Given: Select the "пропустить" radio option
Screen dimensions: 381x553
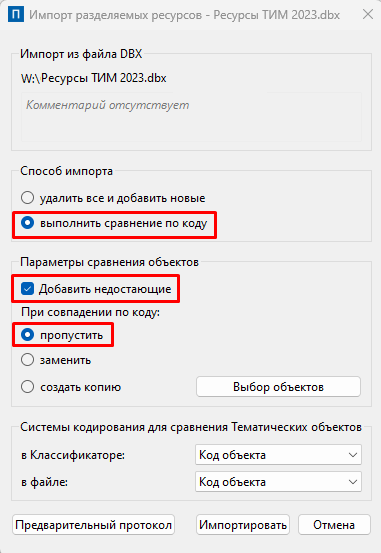Looking at the screenshot, I should [62, 335].
